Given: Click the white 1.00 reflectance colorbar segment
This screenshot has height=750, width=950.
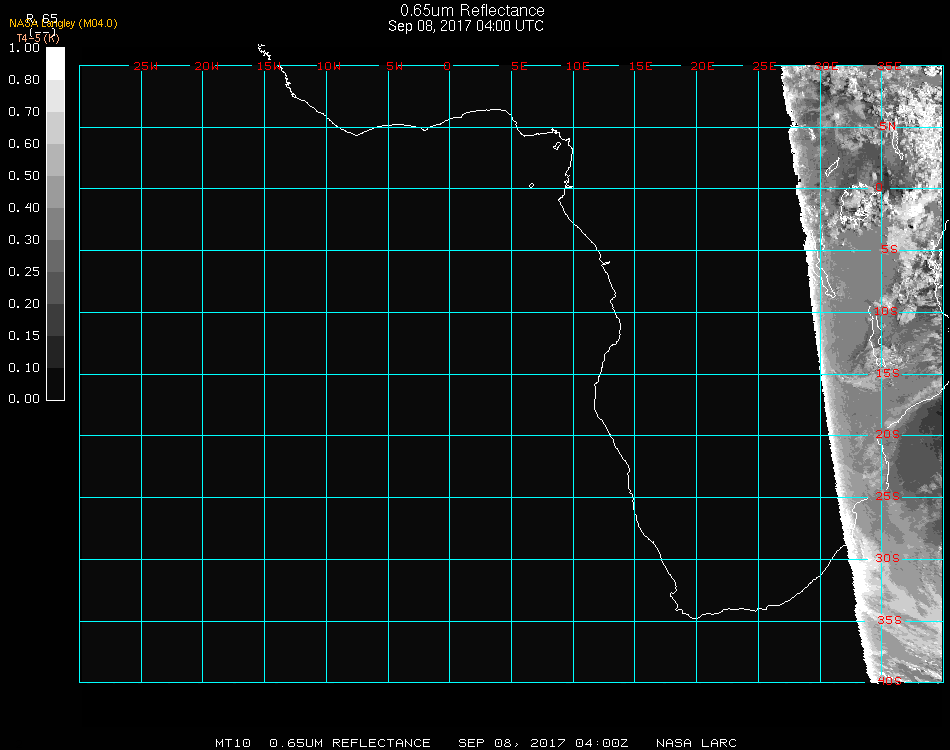Looking at the screenshot, I should (56, 62).
